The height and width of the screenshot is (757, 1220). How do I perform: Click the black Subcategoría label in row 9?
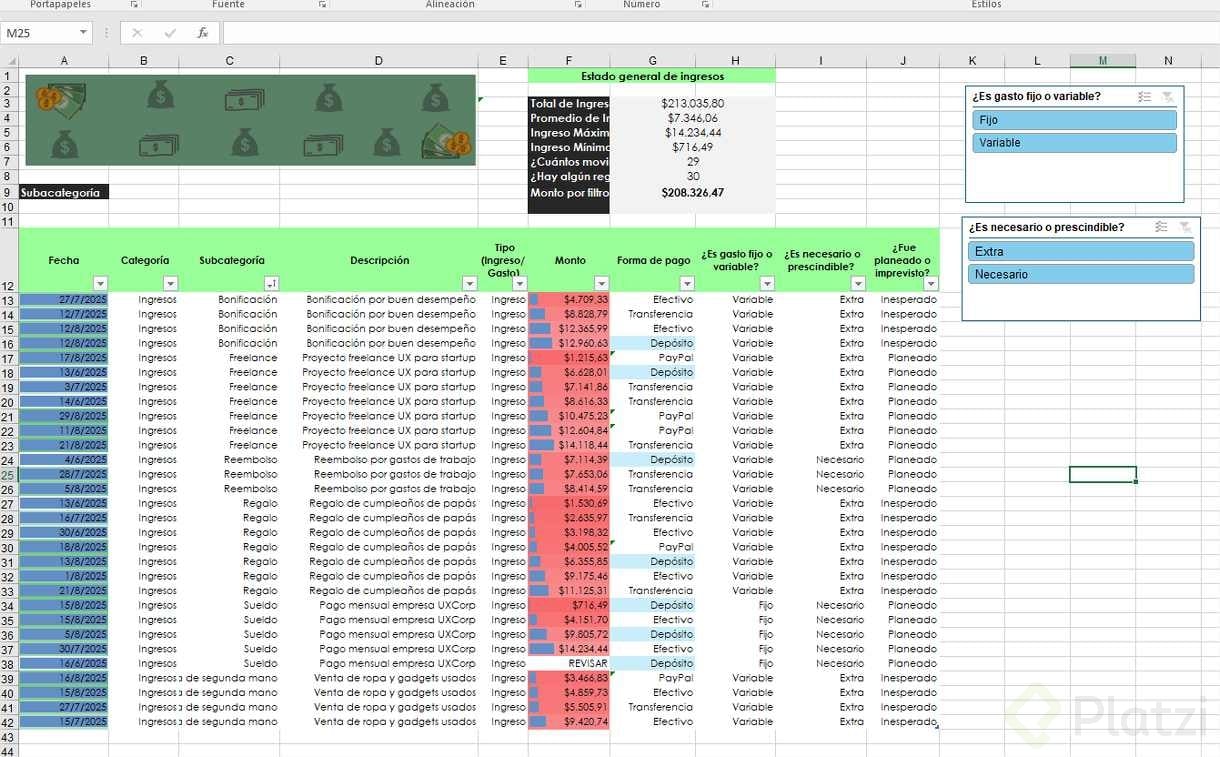pyautogui.click(x=64, y=192)
